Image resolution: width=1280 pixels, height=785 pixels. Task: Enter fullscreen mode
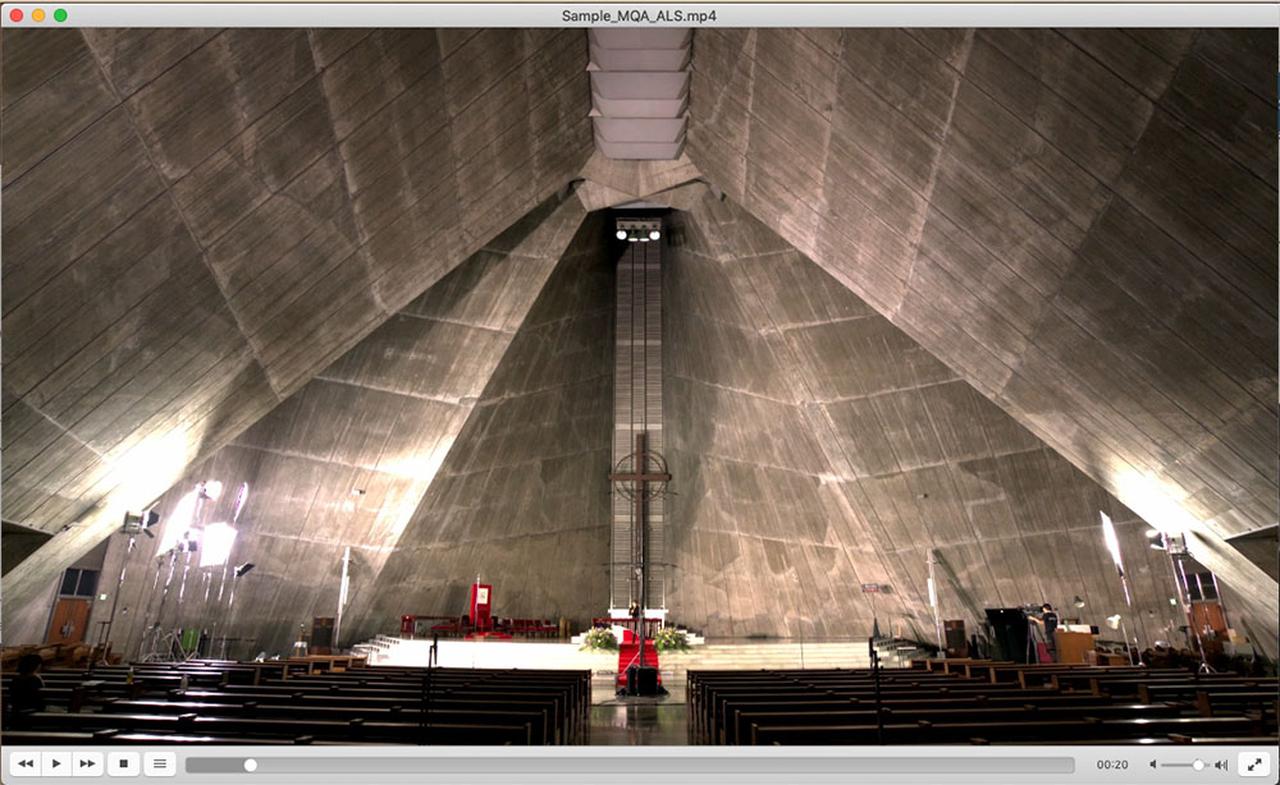[1254, 764]
